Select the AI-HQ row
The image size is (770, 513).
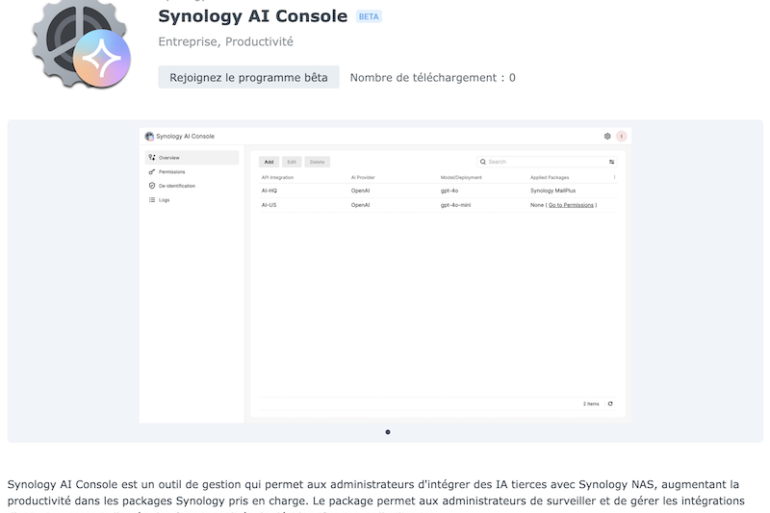[x=438, y=190]
